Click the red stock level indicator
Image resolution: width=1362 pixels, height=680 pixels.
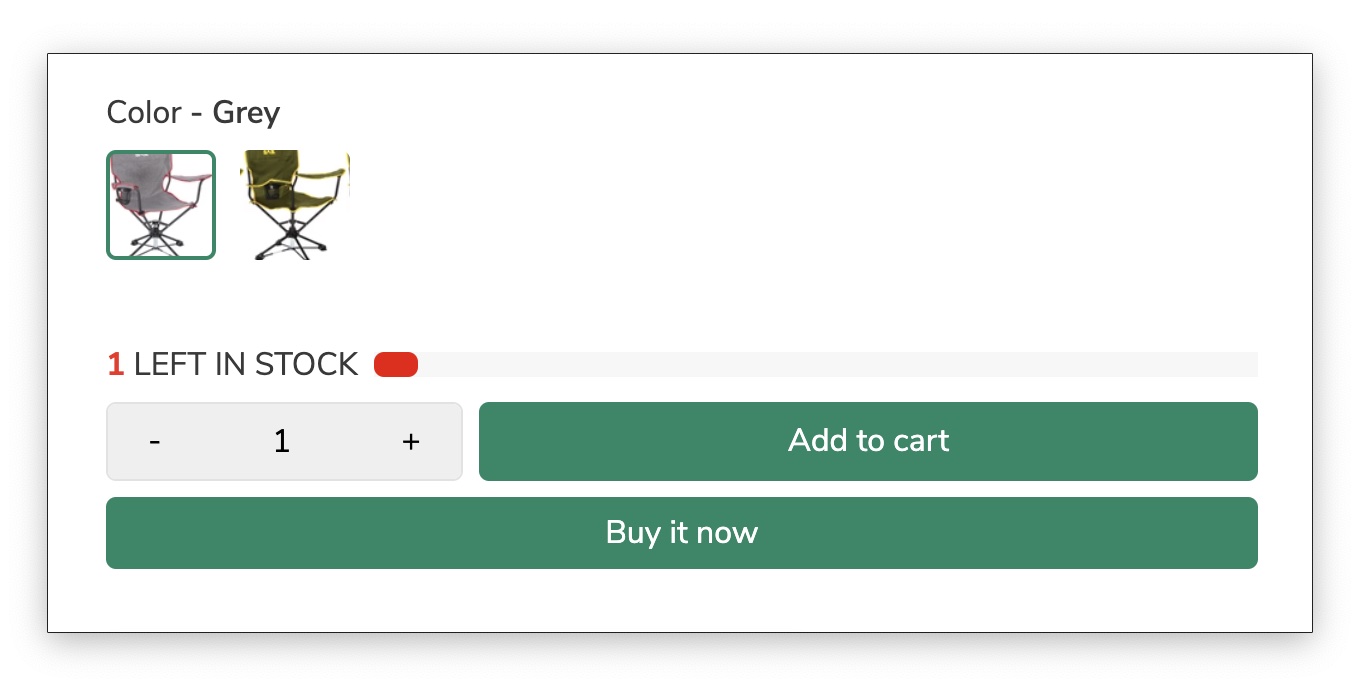tap(396, 365)
